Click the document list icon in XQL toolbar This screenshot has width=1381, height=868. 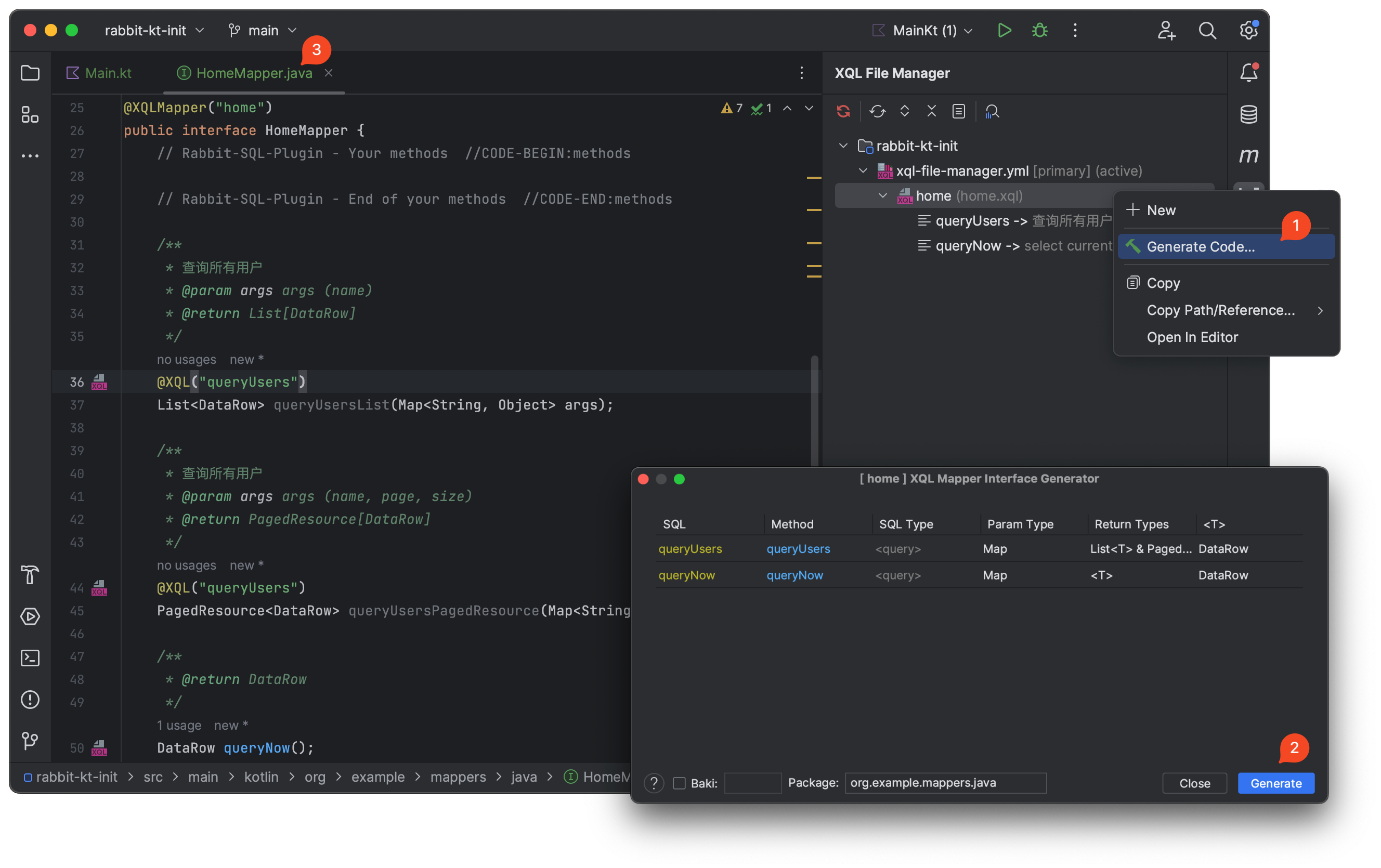click(x=958, y=111)
